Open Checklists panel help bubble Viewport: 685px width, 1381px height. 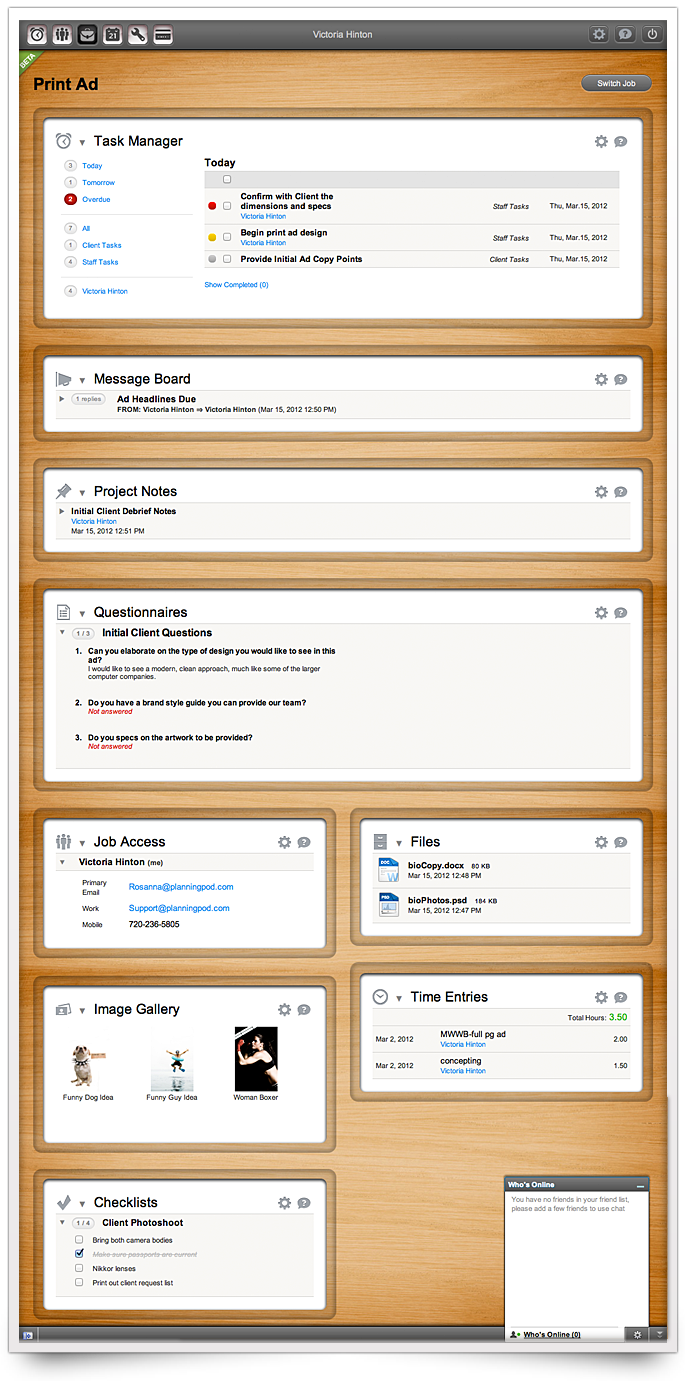tap(304, 1203)
